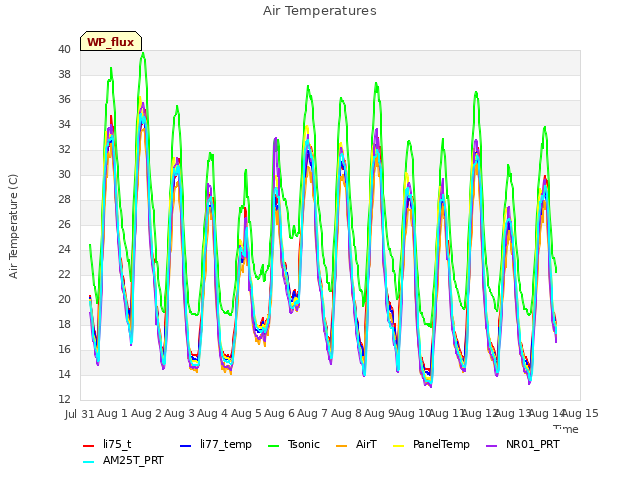
Task: Click the cyan AM25T_PRT color marker
Action: (89, 462)
